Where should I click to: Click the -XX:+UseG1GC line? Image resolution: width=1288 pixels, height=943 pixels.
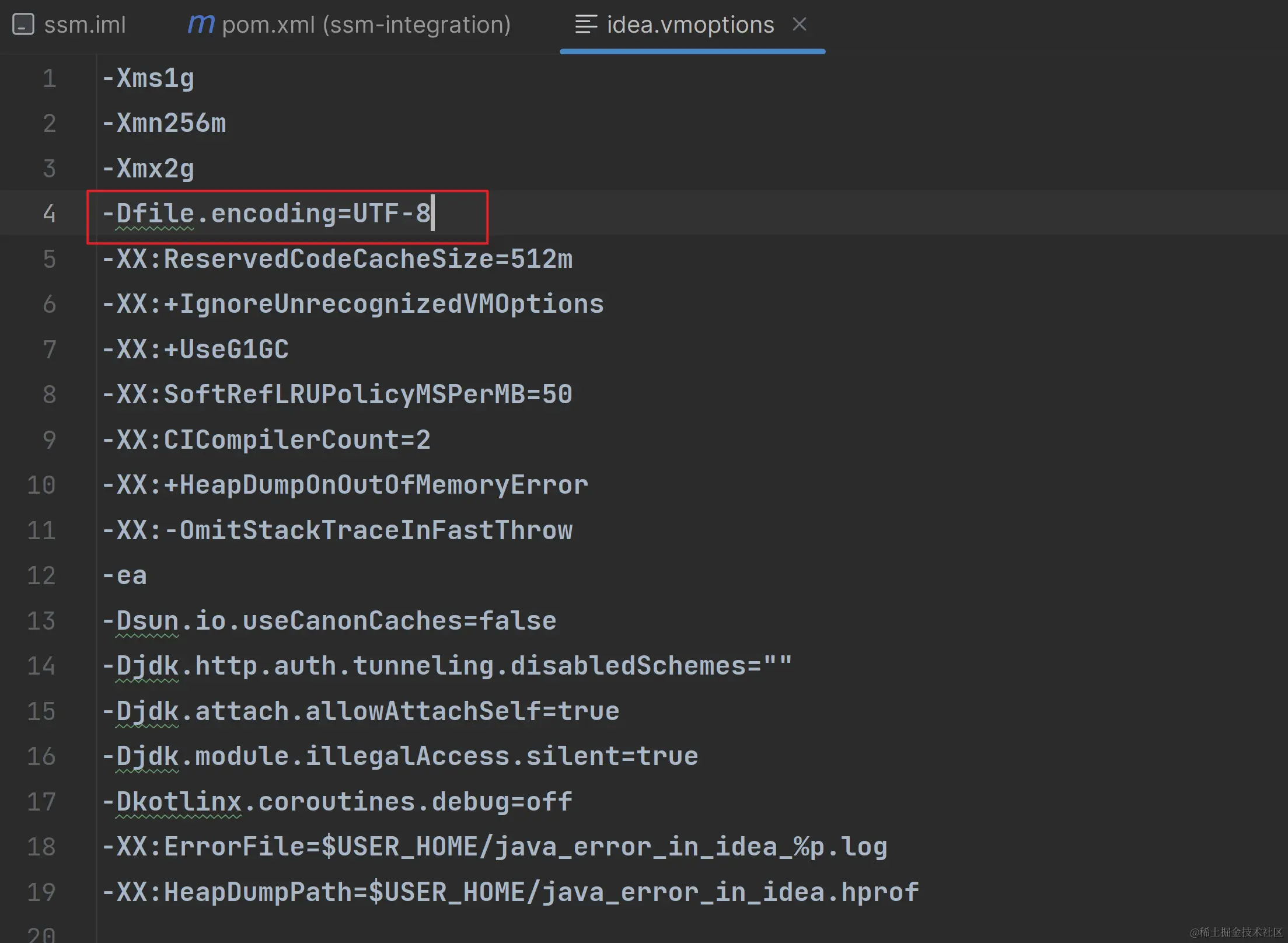[196, 350]
